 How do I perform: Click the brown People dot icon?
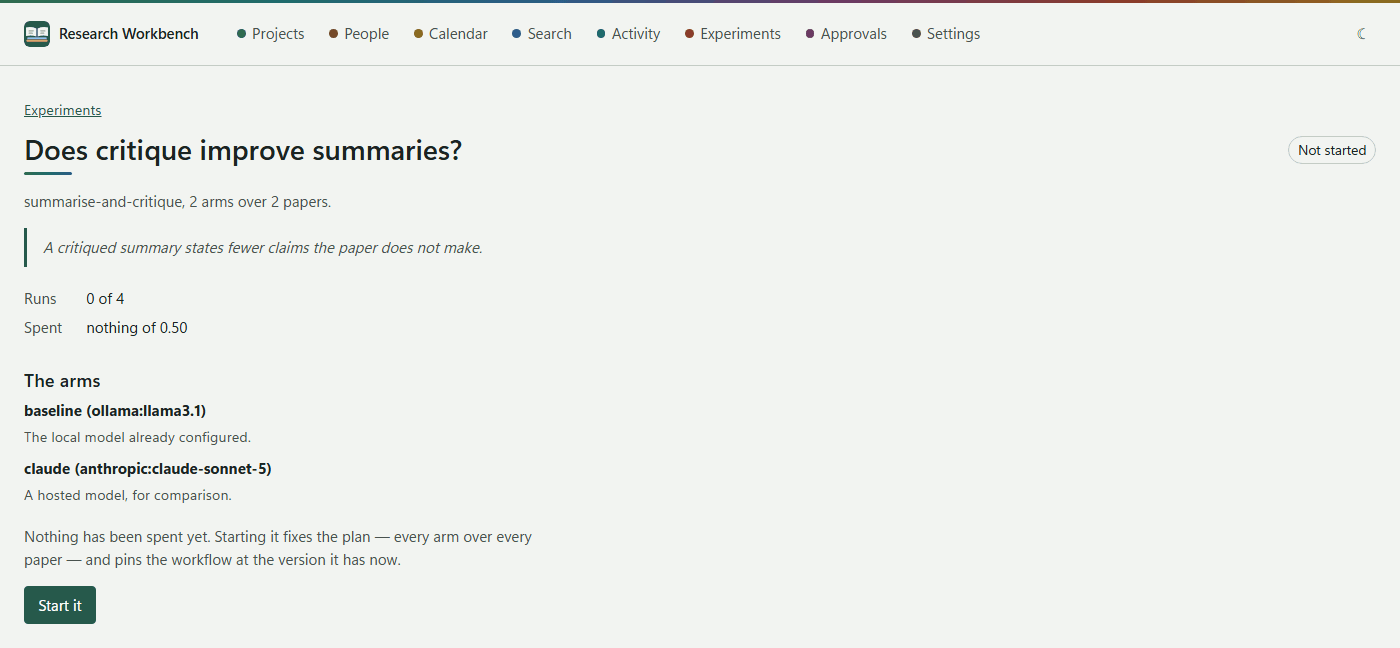(x=333, y=34)
